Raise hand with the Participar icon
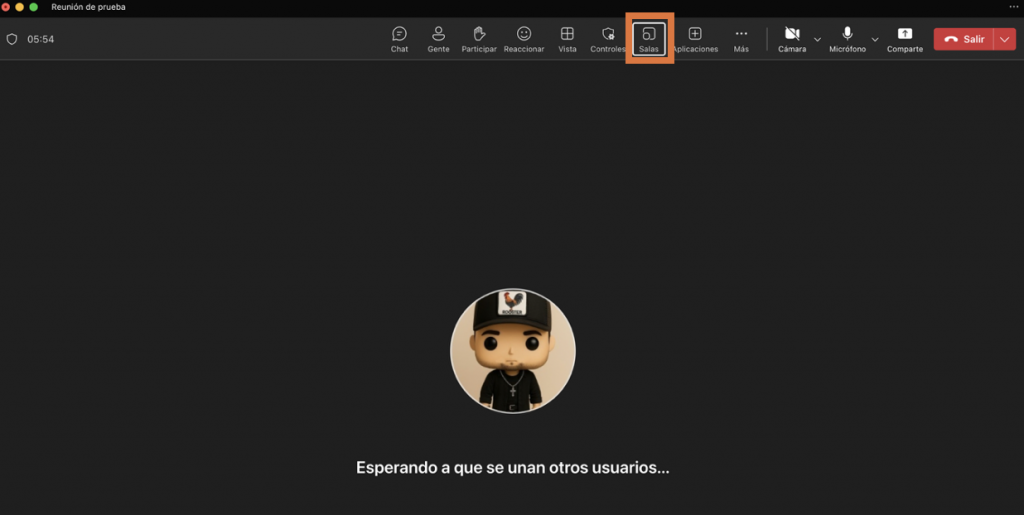The width and height of the screenshot is (1024, 515). (x=479, y=39)
